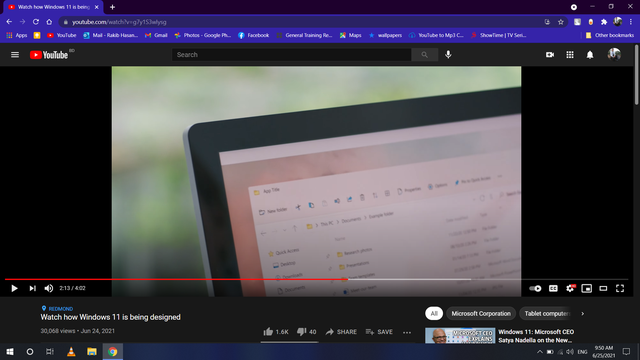Go to YouTube home via logo
This screenshot has height=360, width=640.
point(49,55)
